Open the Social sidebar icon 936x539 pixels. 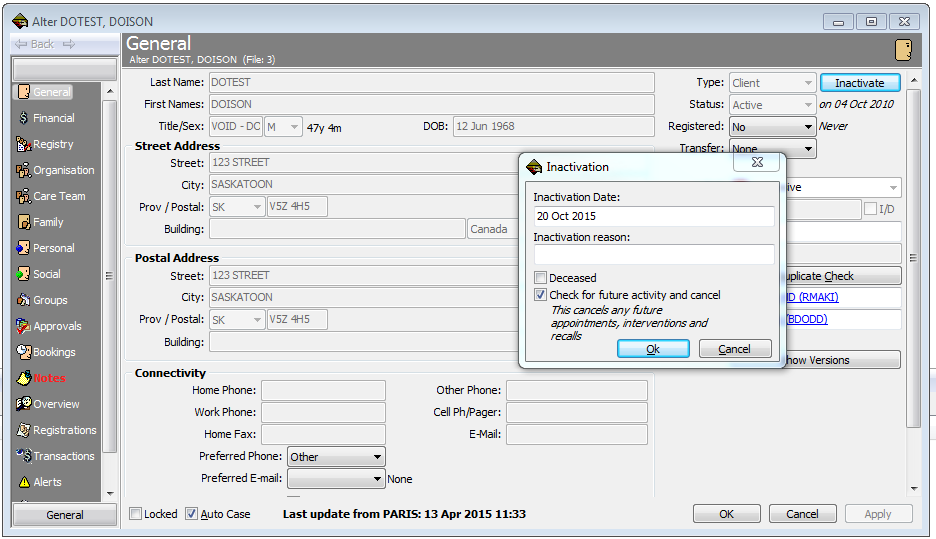coord(24,274)
